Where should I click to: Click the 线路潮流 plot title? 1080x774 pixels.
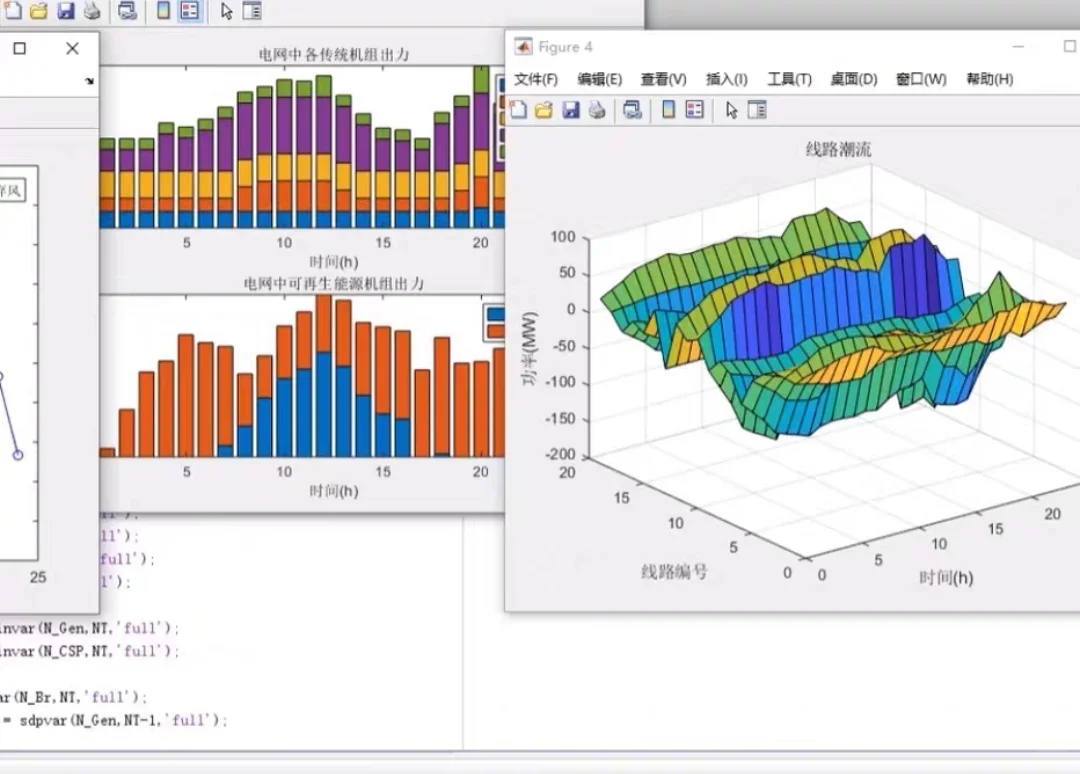pos(838,149)
